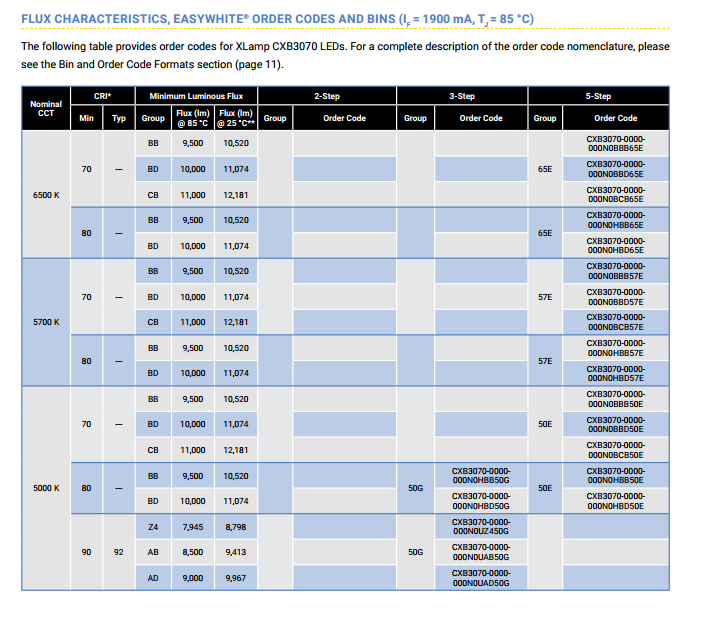Click order code CXB3070-0000-000N0BCB65E
The image size is (707, 619).
coord(615,195)
